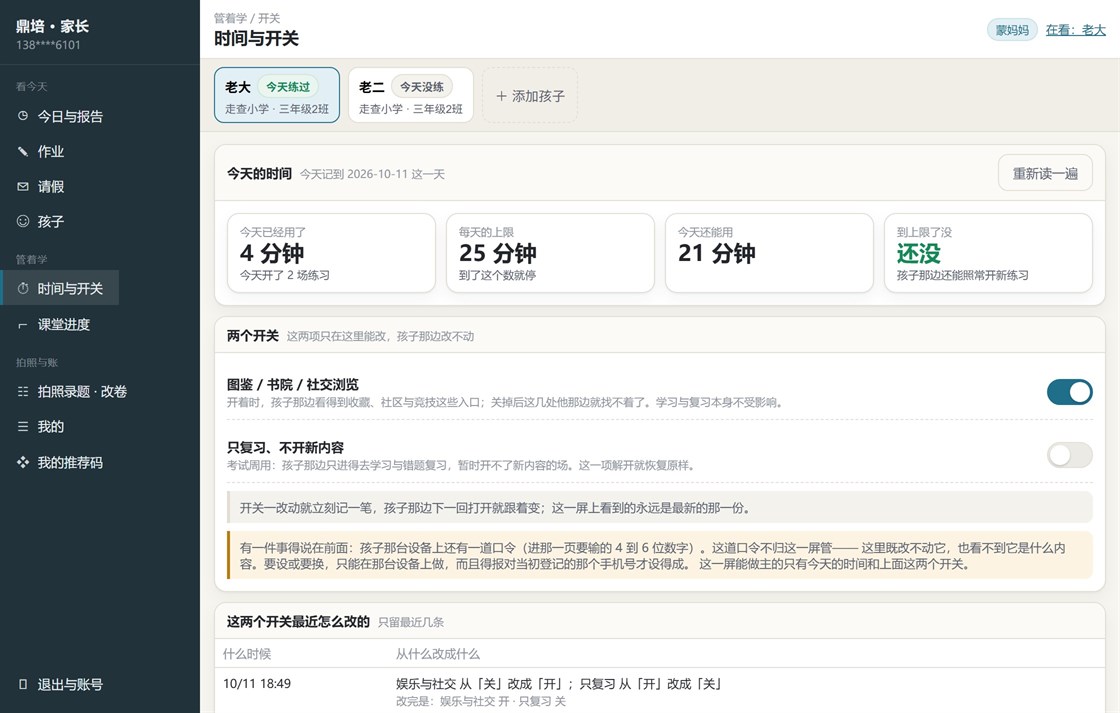Click the 到上限了没 还没 card
The height and width of the screenshot is (713, 1120).
click(x=988, y=253)
